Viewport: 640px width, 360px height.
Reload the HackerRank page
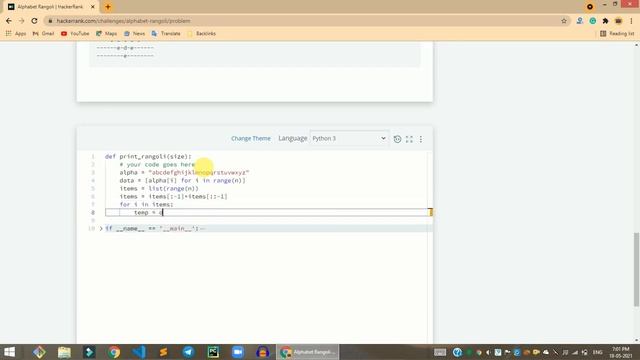tap(35, 21)
